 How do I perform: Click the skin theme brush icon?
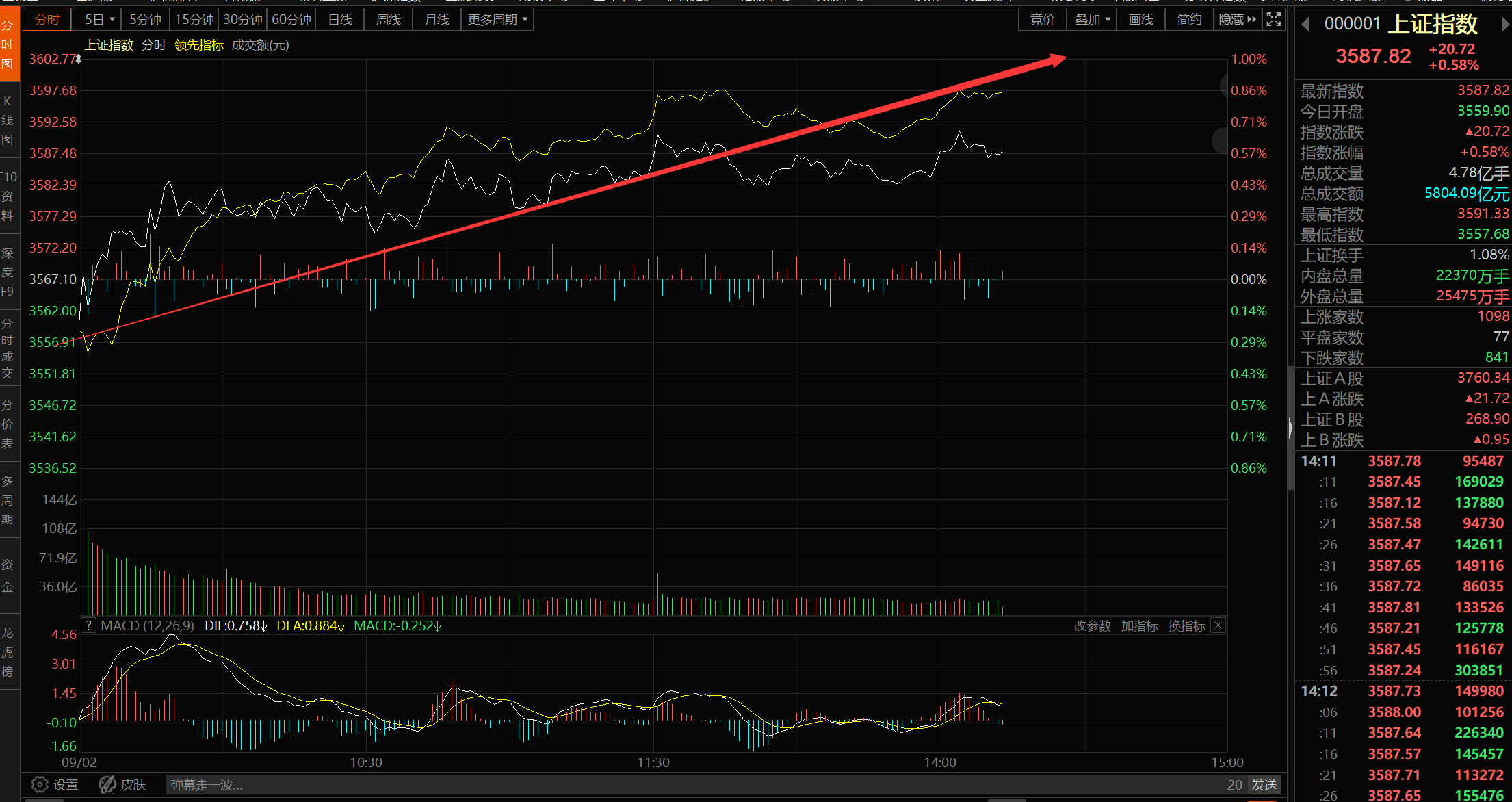107,784
